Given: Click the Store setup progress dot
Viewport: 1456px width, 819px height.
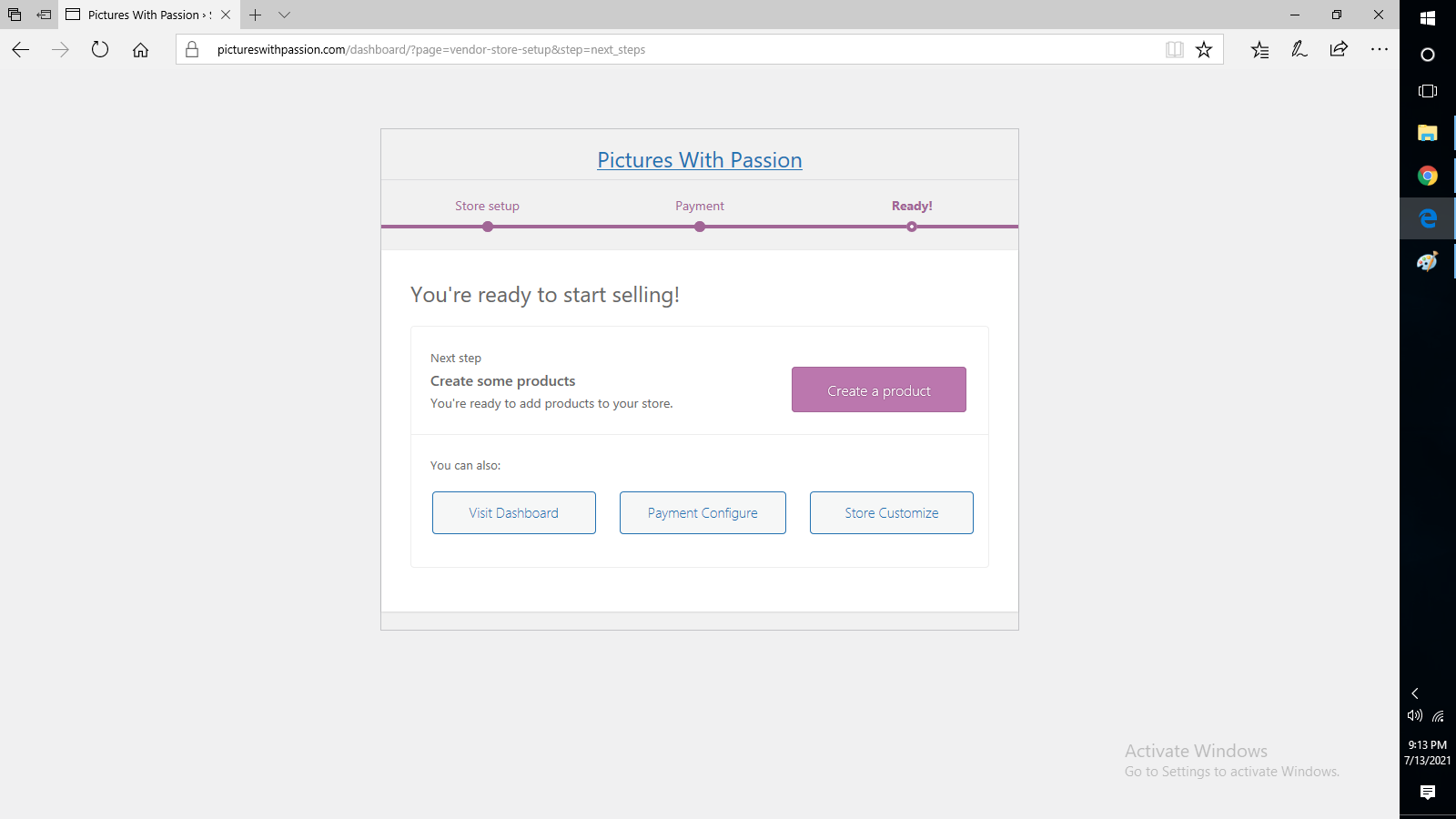Looking at the screenshot, I should pyautogui.click(x=488, y=227).
